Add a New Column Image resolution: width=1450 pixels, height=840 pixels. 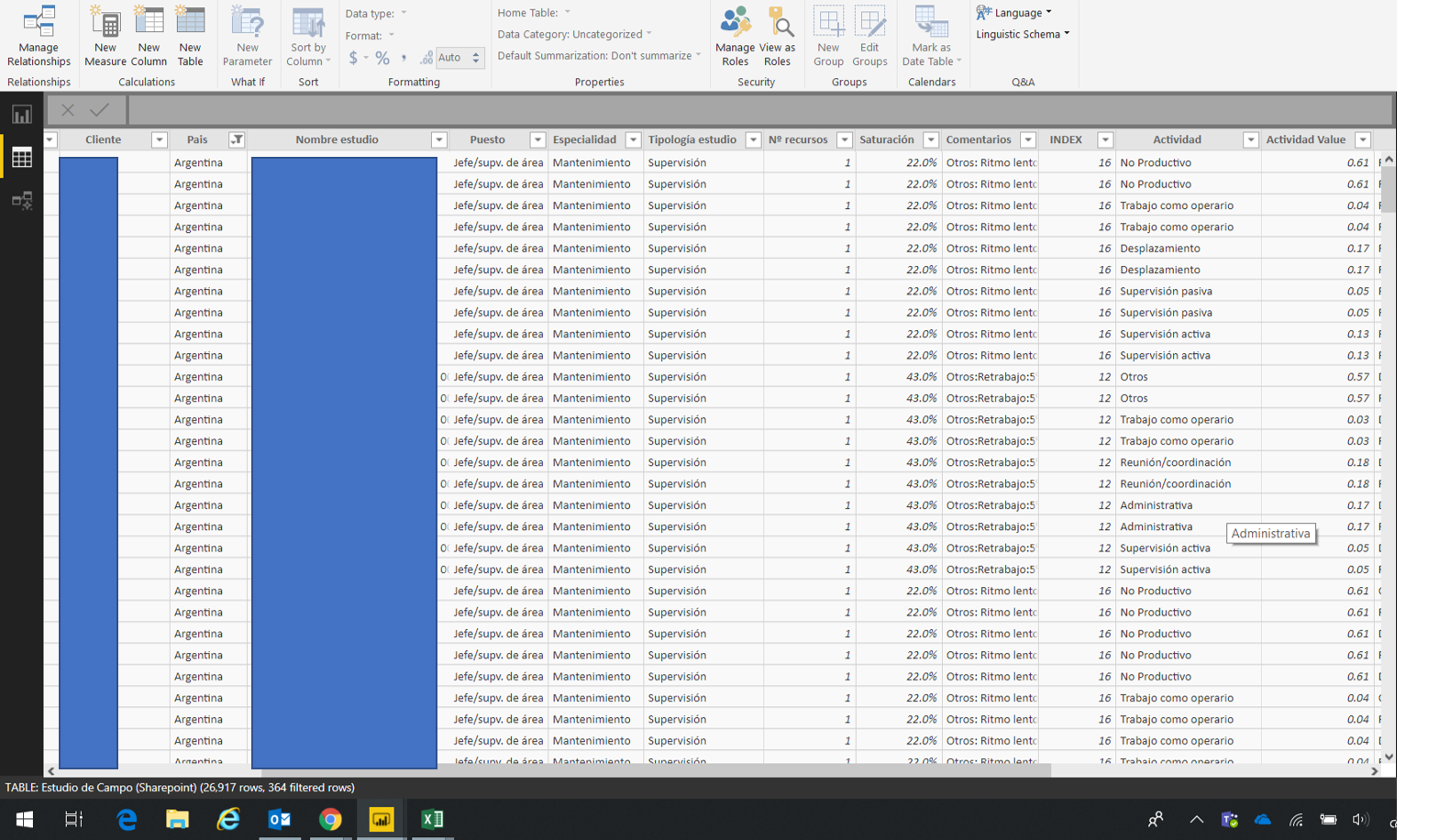(149, 36)
